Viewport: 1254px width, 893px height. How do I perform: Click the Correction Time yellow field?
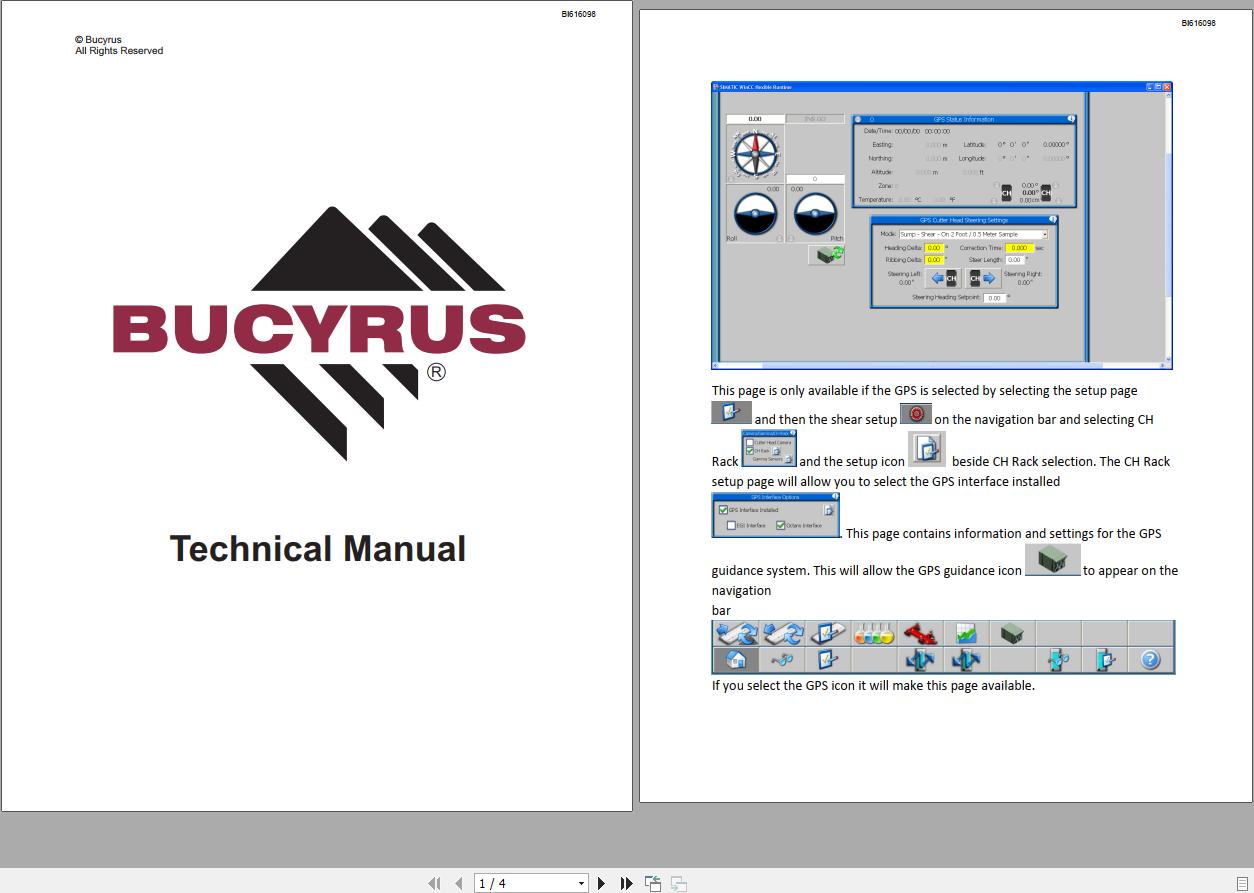point(1019,248)
